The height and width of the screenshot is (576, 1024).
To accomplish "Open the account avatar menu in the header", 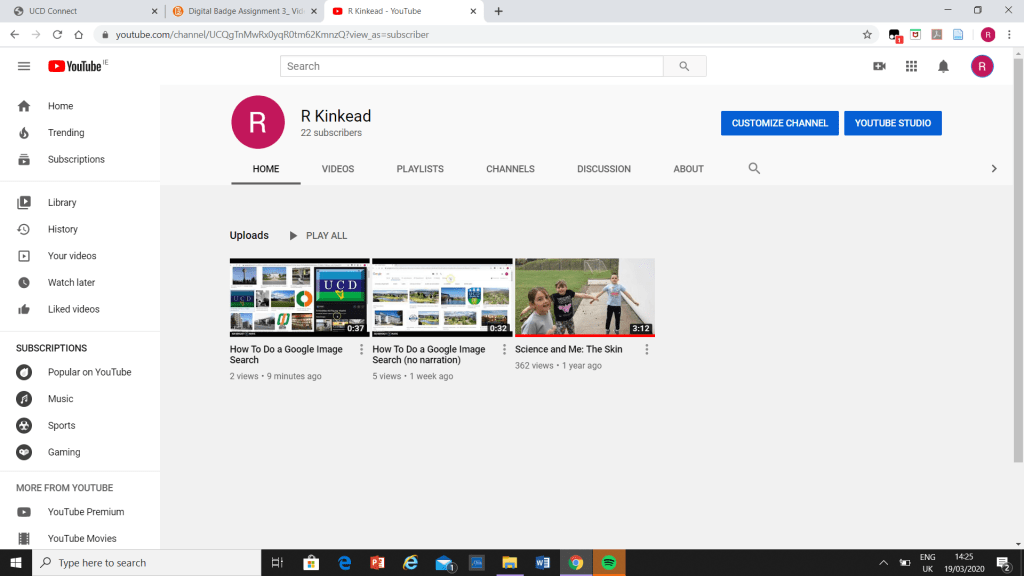I will tap(982, 66).
